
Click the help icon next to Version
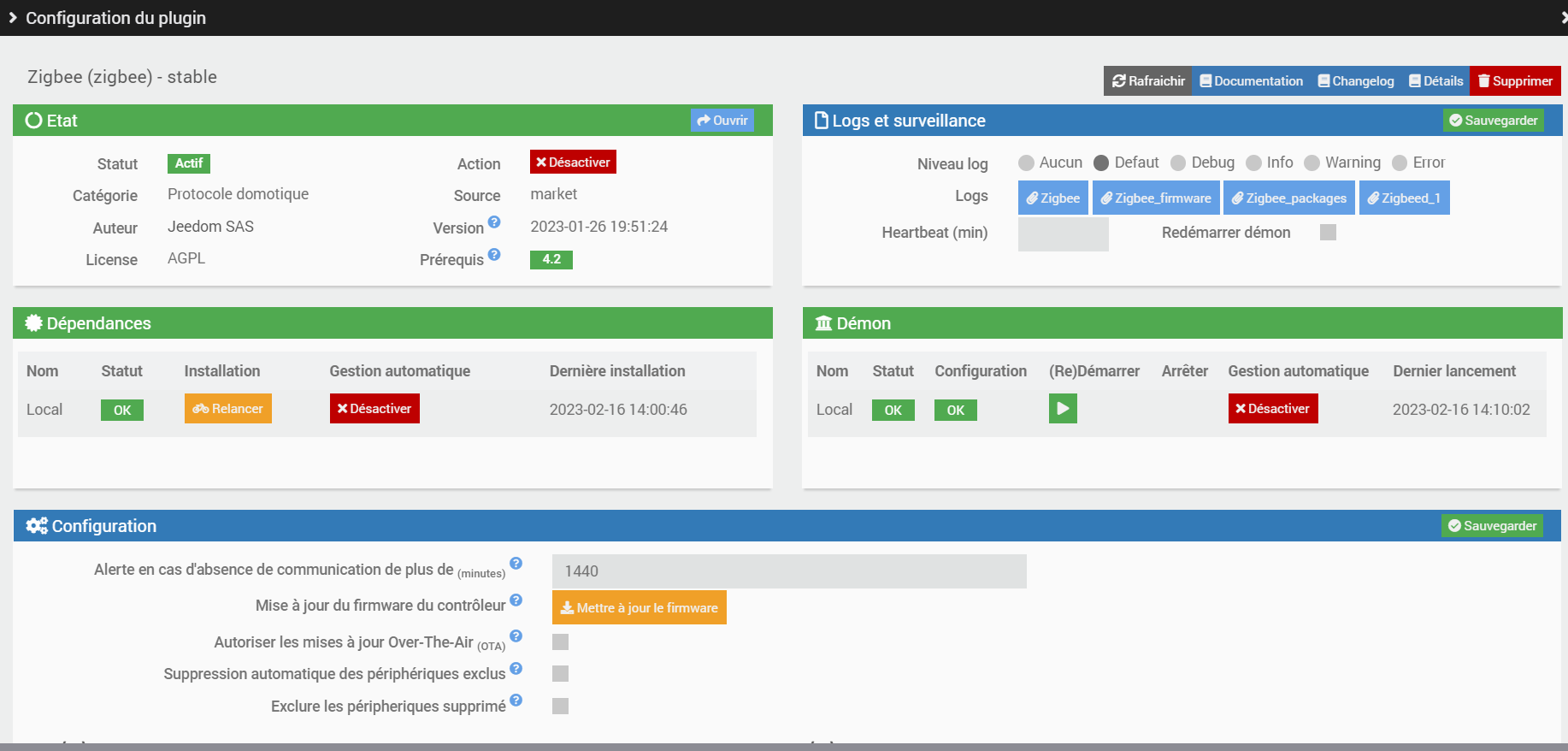pyautogui.click(x=494, y=222)
